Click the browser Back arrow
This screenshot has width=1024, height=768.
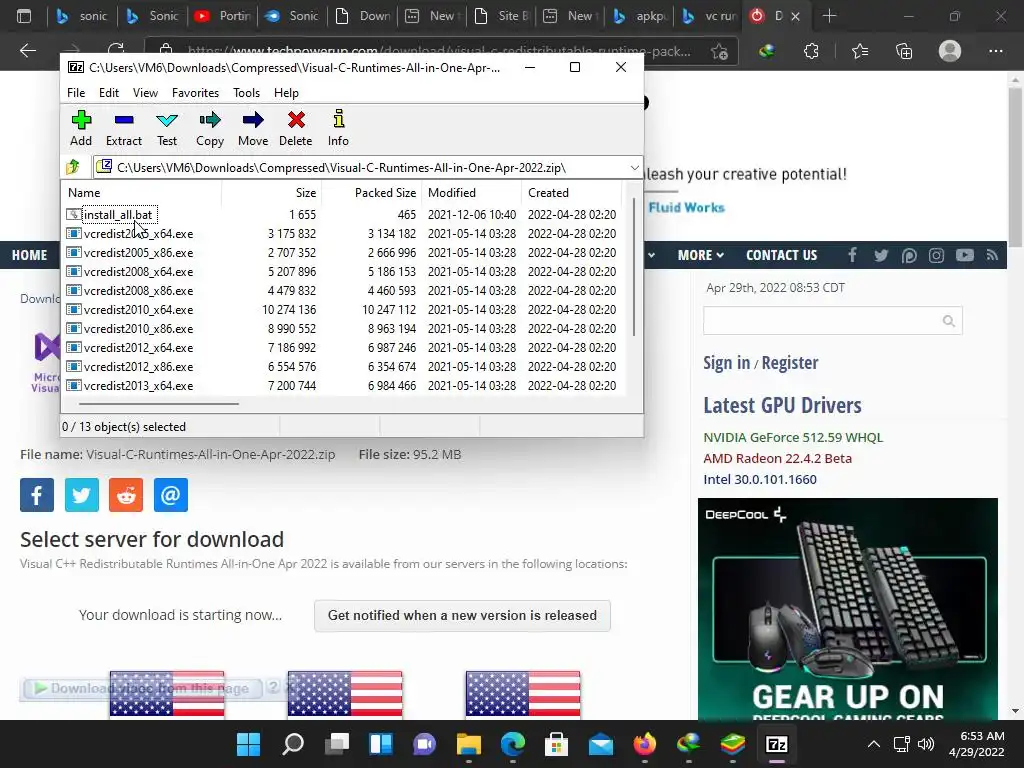click(27, 50)
